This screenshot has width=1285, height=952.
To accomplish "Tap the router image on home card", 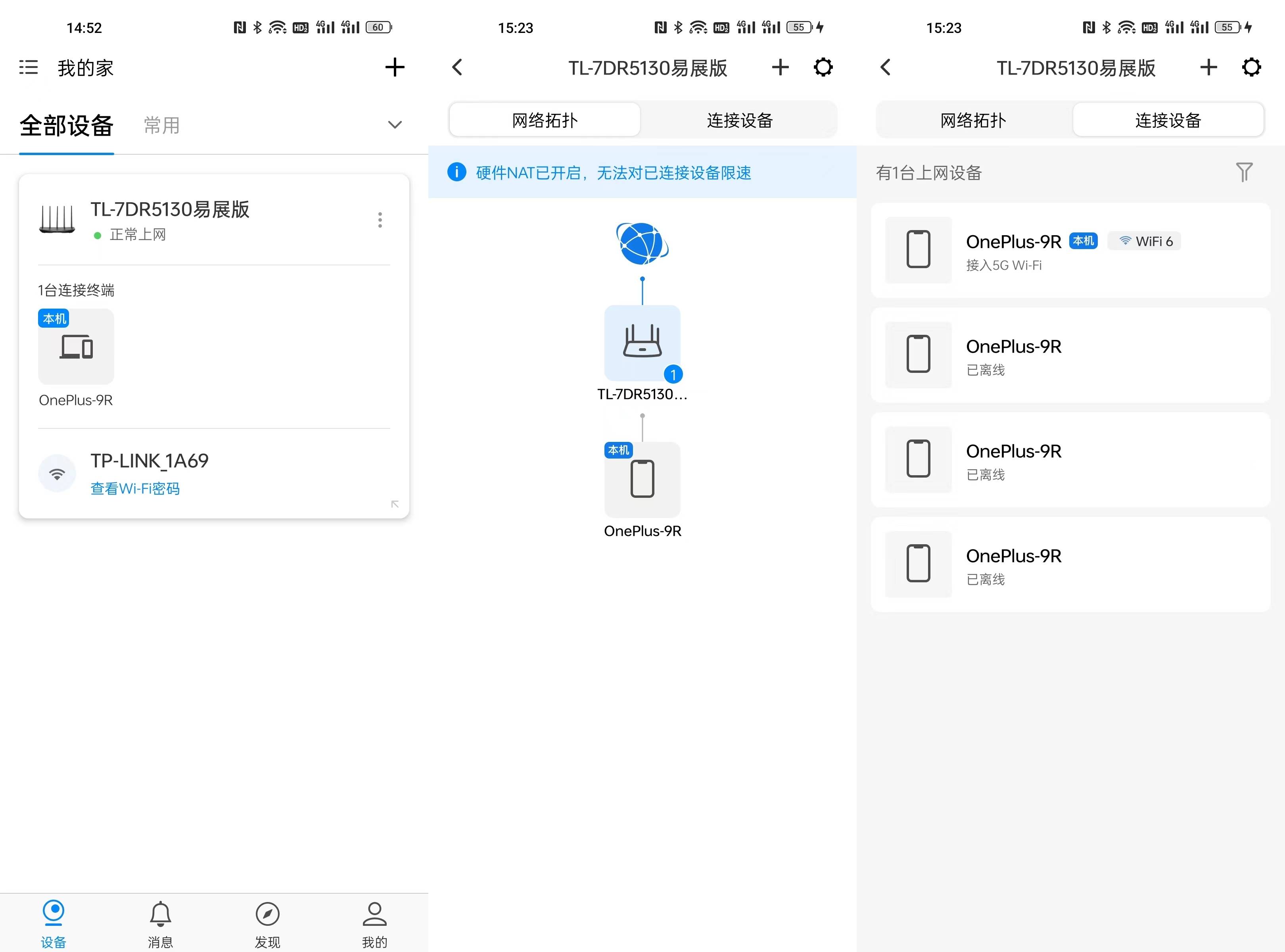I will coord(57,220).
